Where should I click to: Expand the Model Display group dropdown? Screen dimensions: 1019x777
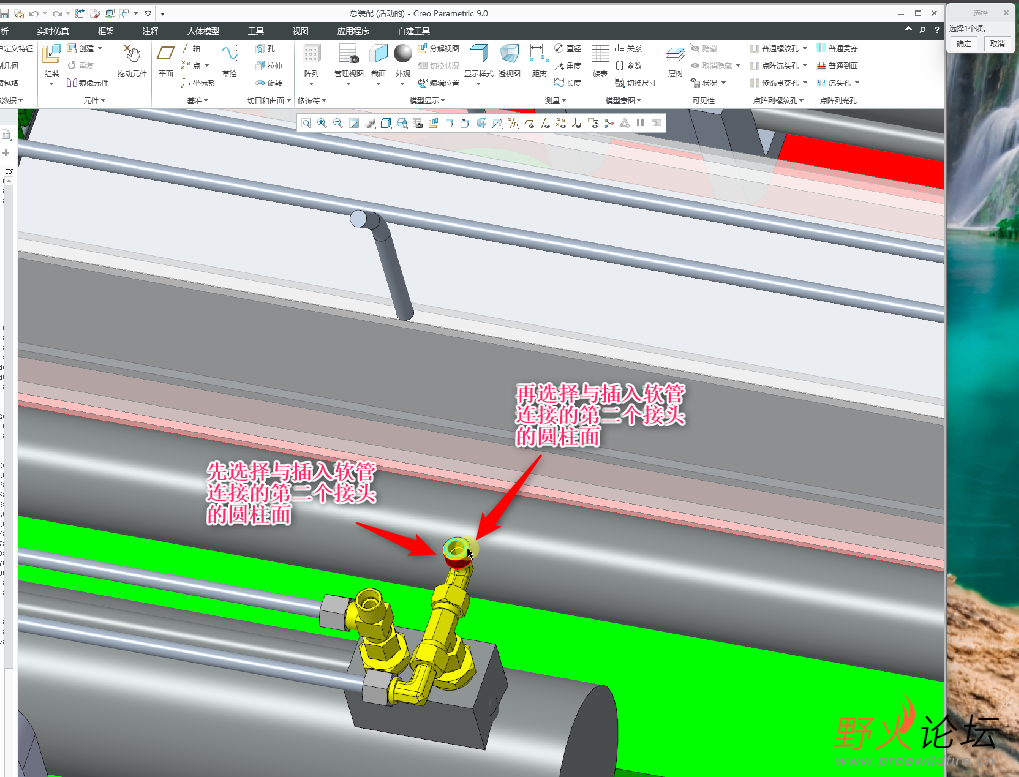pos(427,101)
